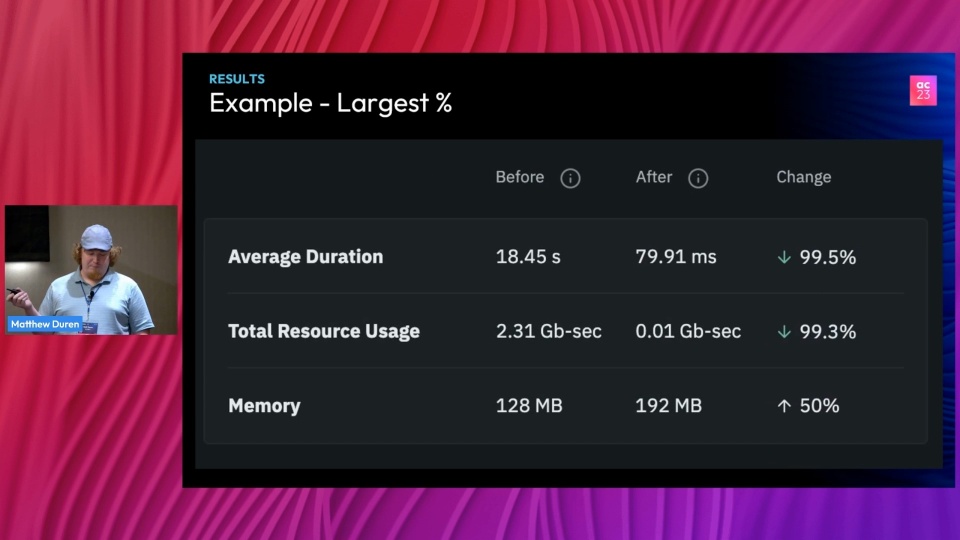This screenshot has width=960, height=540.
Task: Click the info icon next to After
Action: pos(698,178)
